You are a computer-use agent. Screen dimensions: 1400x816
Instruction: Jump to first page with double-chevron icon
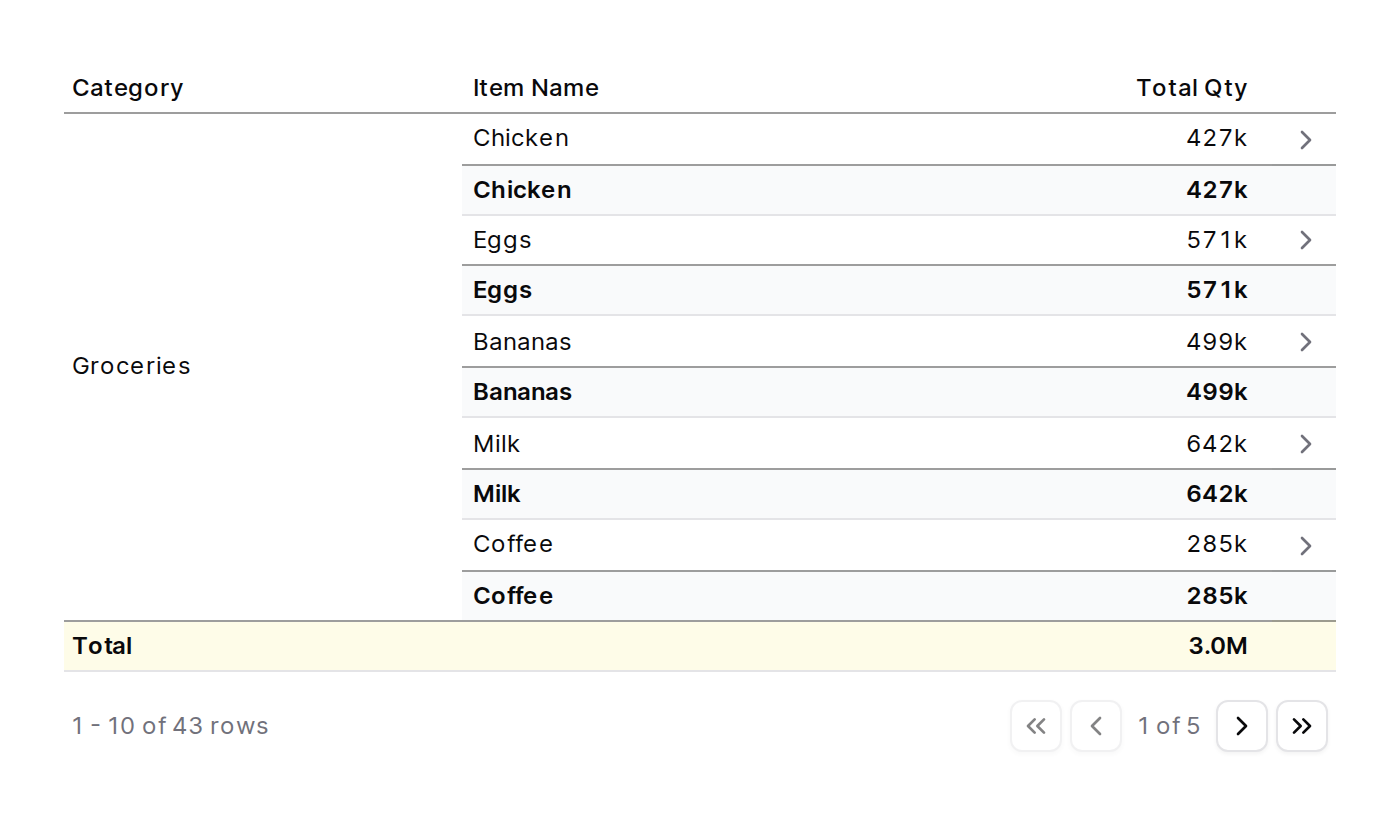[1036, 726]
